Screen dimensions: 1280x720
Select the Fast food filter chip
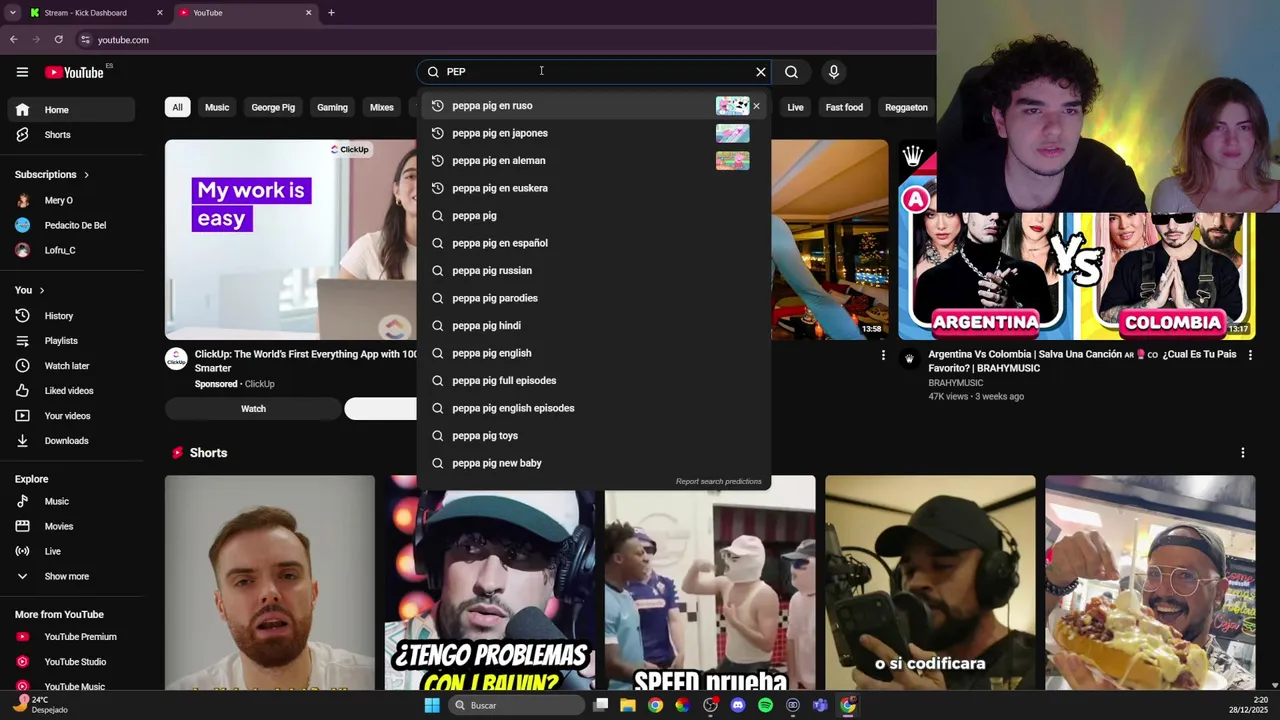pyautogui.click(x=844, y=107)
